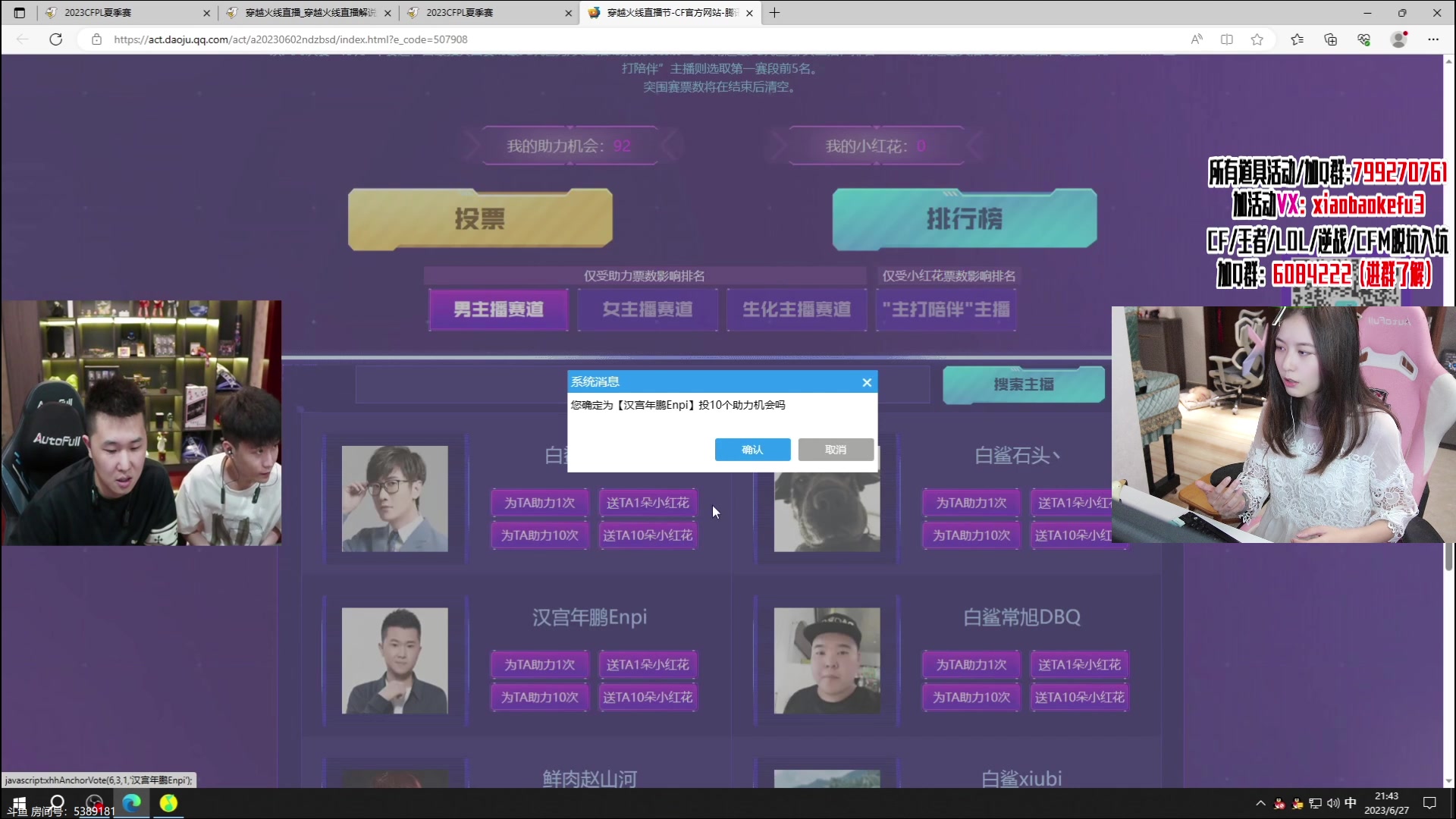
Task: Open Windows taskbar search icon
Action: (x=57, y=803)
